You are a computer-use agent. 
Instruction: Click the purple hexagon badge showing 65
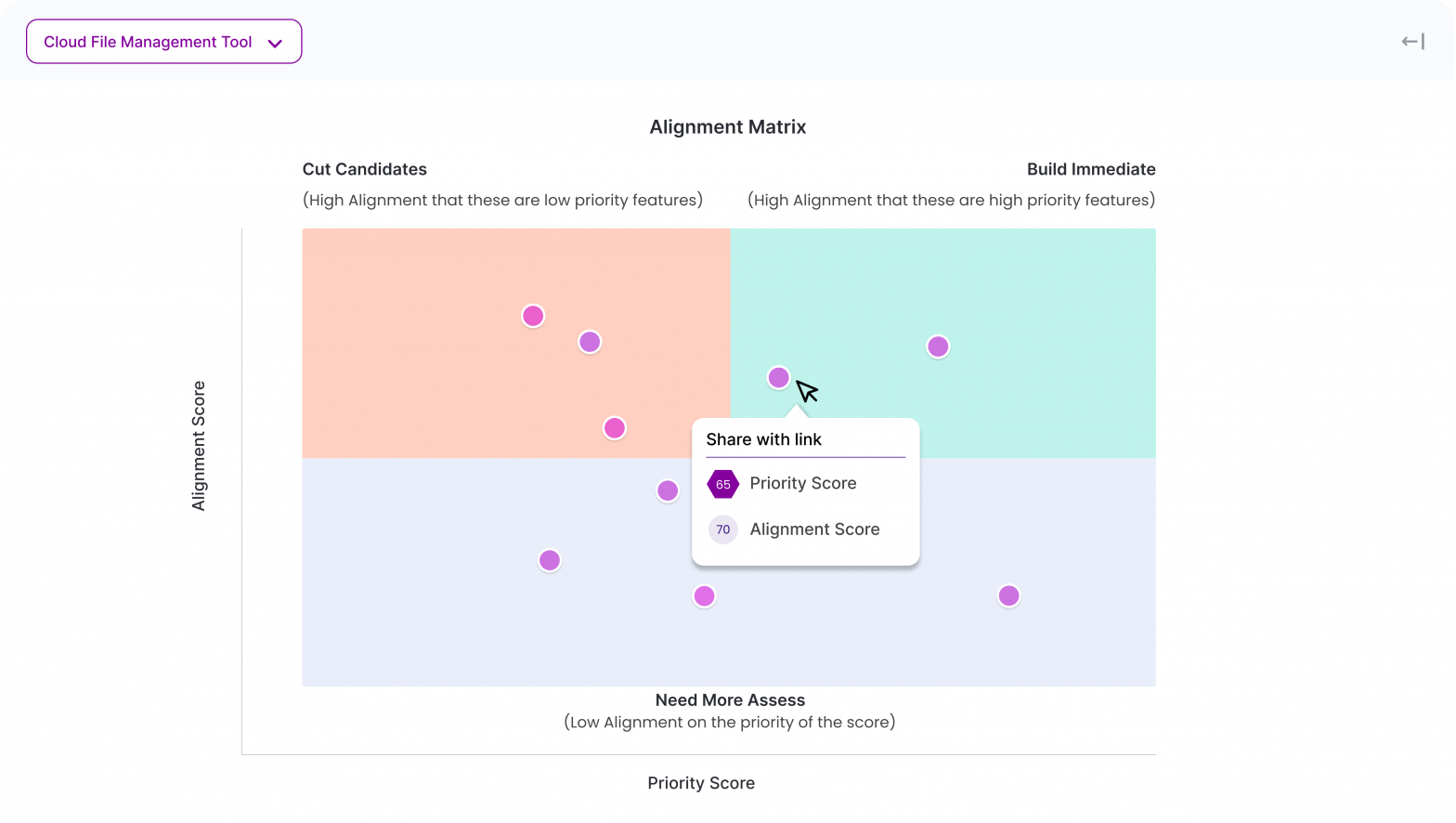tap(722, 483)
